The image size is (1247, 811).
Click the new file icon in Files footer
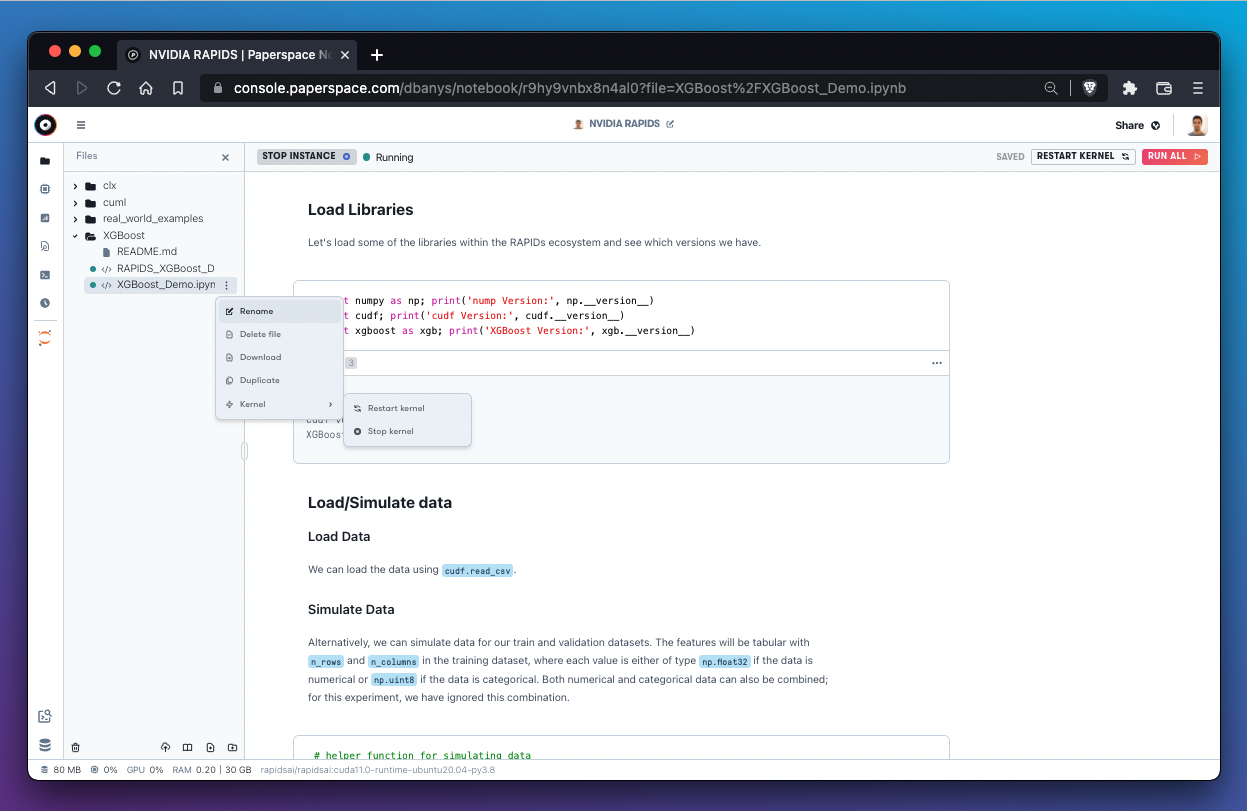(210, 747)
